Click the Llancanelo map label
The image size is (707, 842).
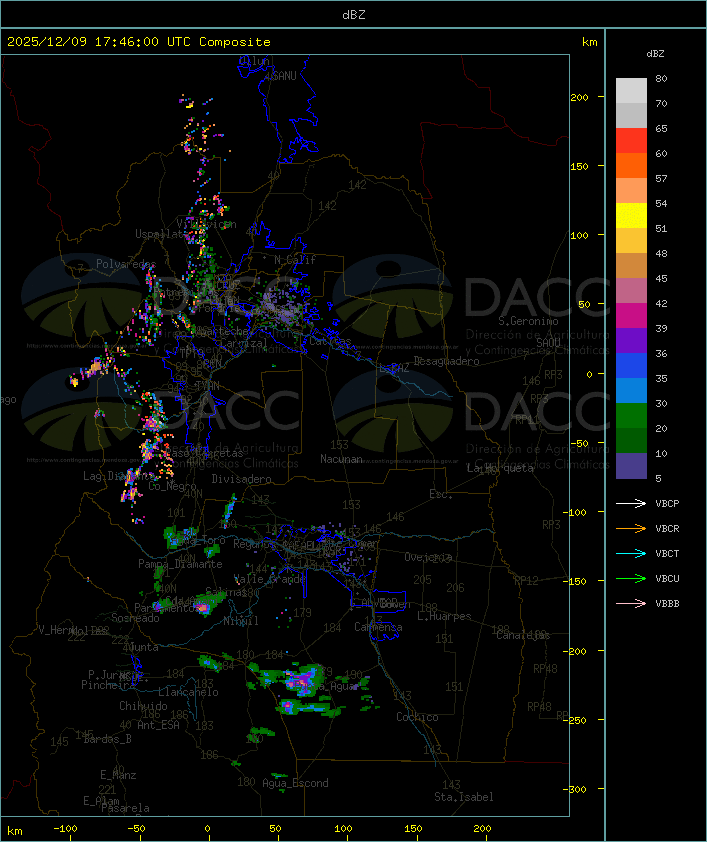(x=188, y=692)
